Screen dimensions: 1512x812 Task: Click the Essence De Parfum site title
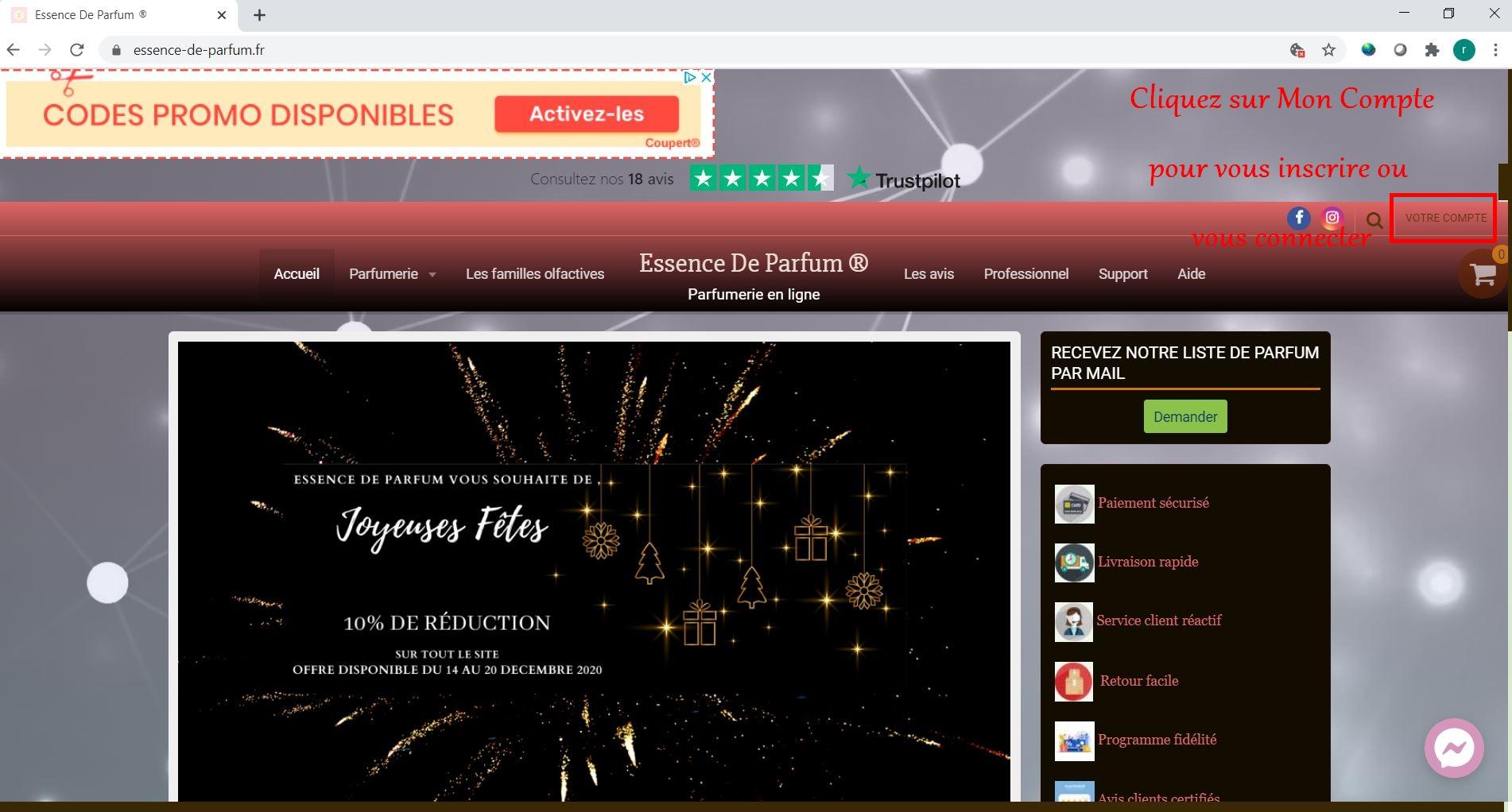point(754,263)
